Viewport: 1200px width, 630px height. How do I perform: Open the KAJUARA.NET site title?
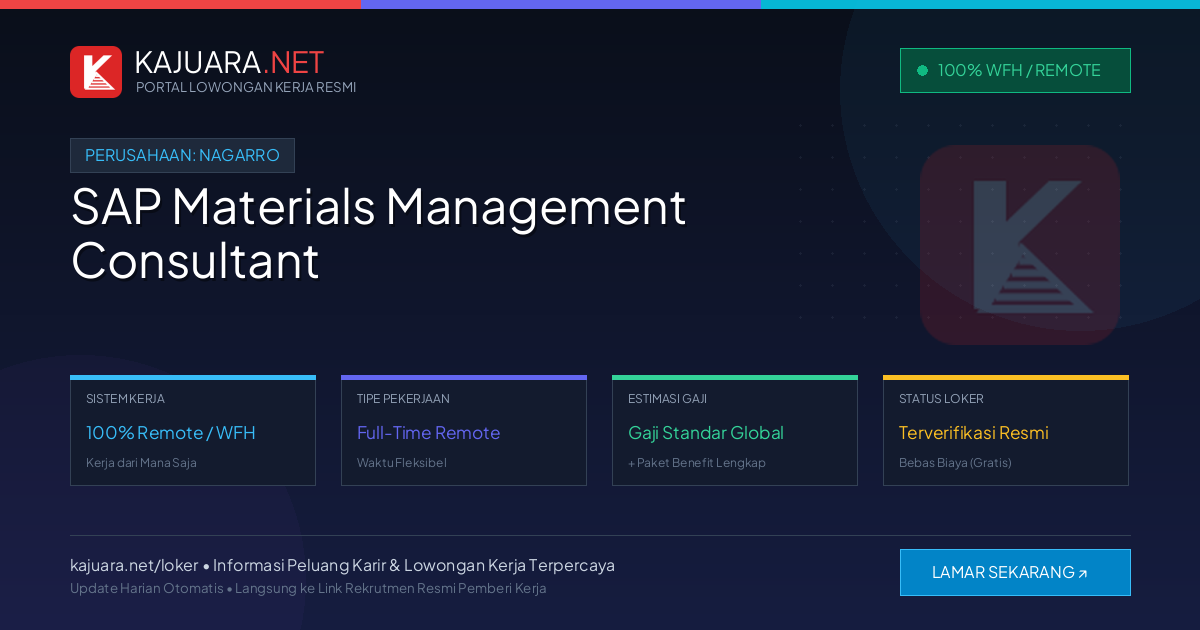pos(229,62)
